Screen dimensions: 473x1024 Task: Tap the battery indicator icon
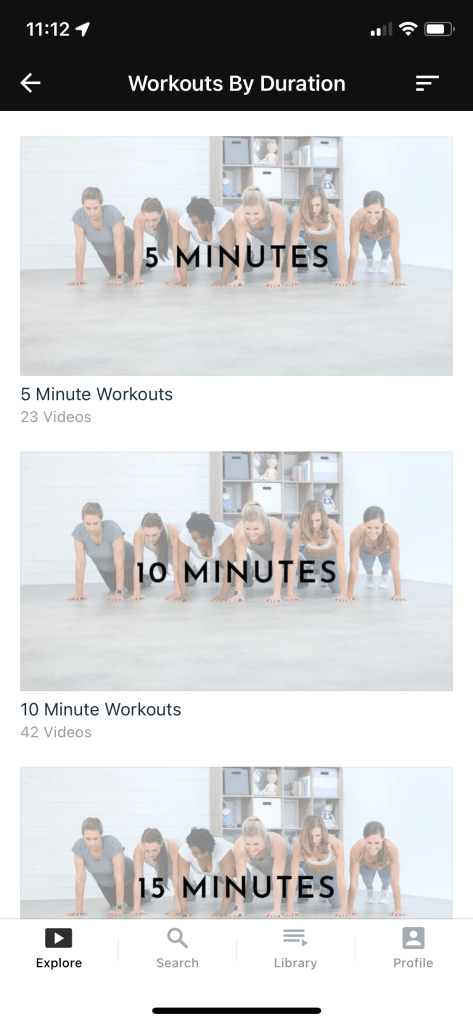click(x=439, y=29)
